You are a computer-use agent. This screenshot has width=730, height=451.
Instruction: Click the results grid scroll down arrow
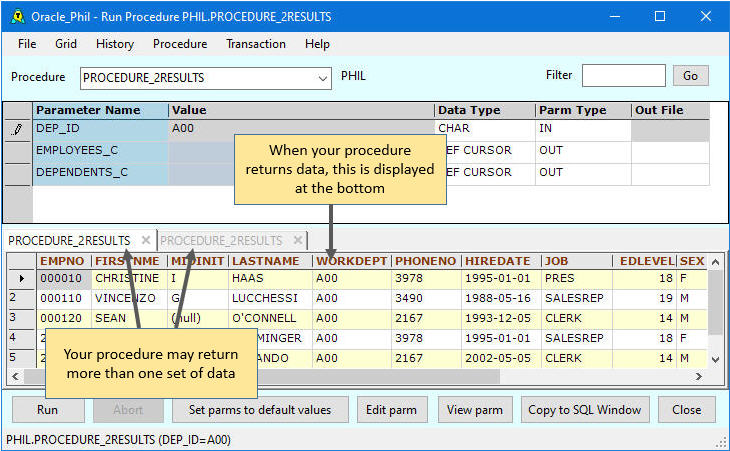tap(716, 359)
